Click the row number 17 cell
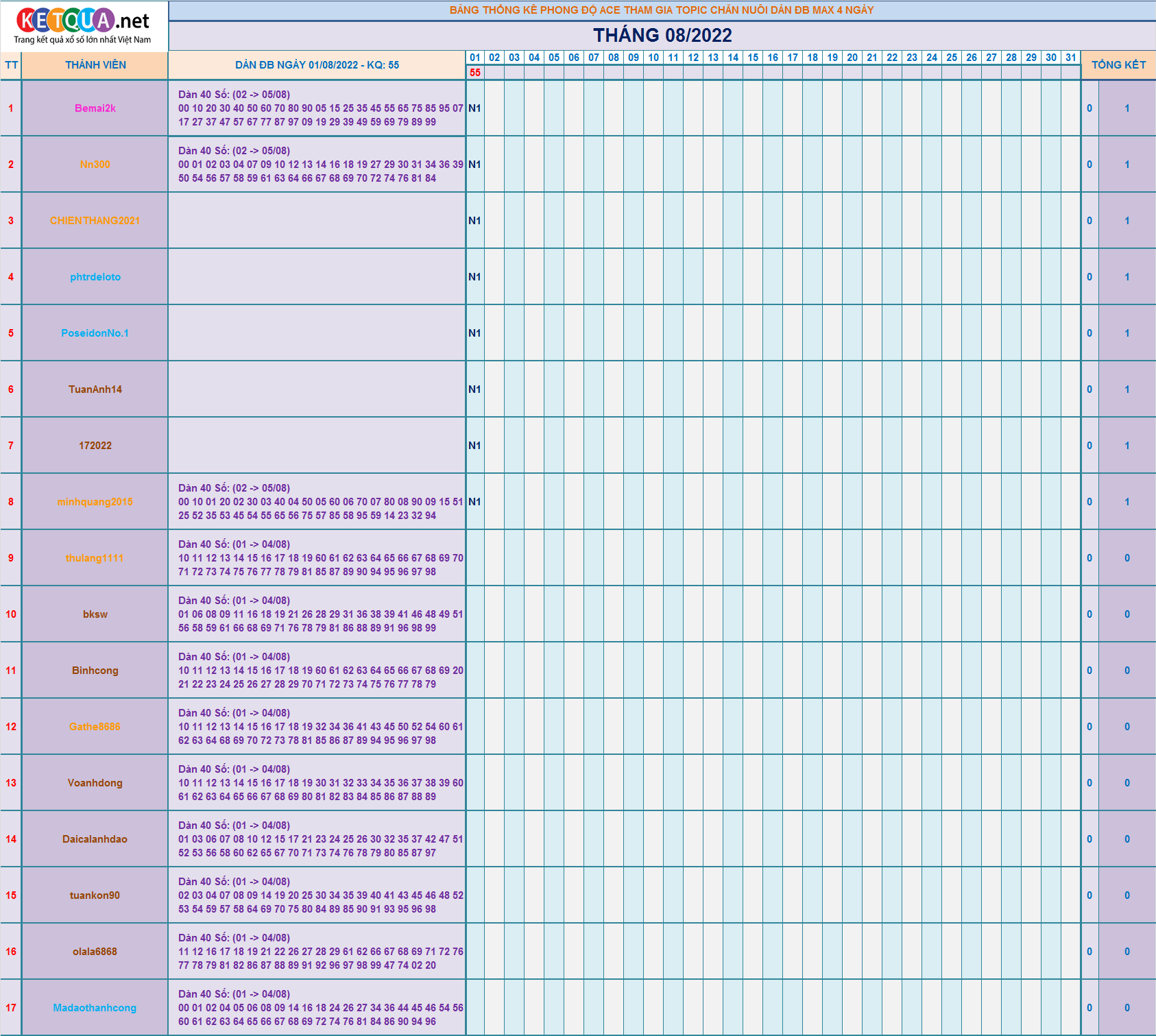This screenshot has height=1036, width=1156. [11, 1008]
